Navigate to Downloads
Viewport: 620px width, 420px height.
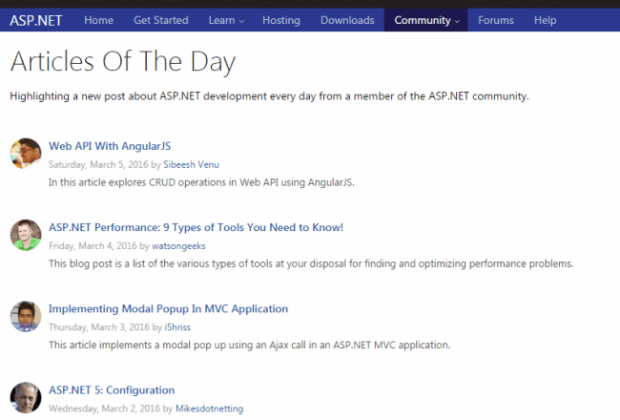pos(347,20)
